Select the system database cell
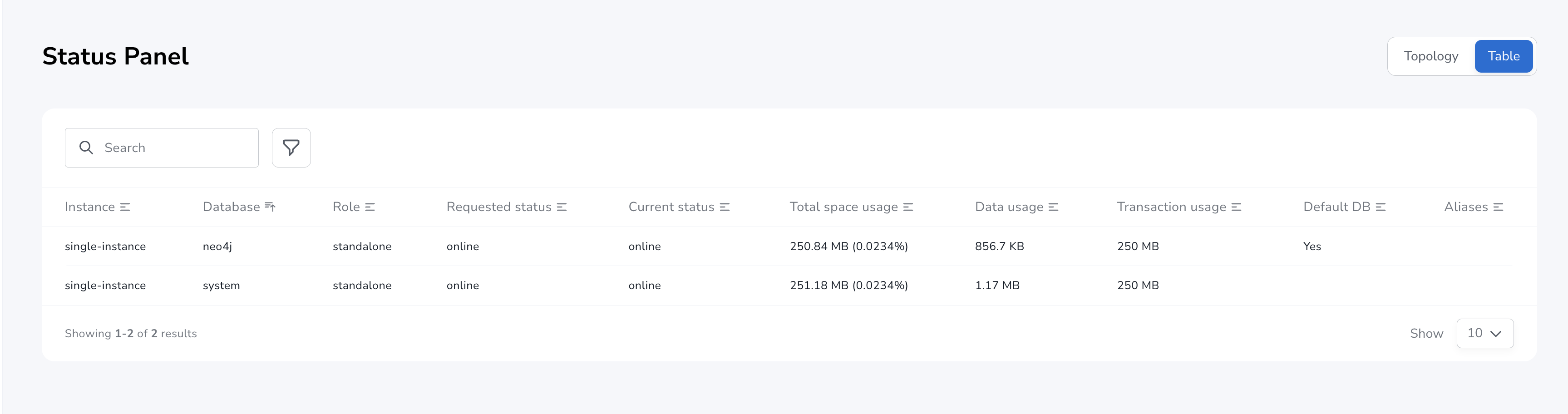The height and width of the screenshot is (414, 1568). [x=222, y=285]
